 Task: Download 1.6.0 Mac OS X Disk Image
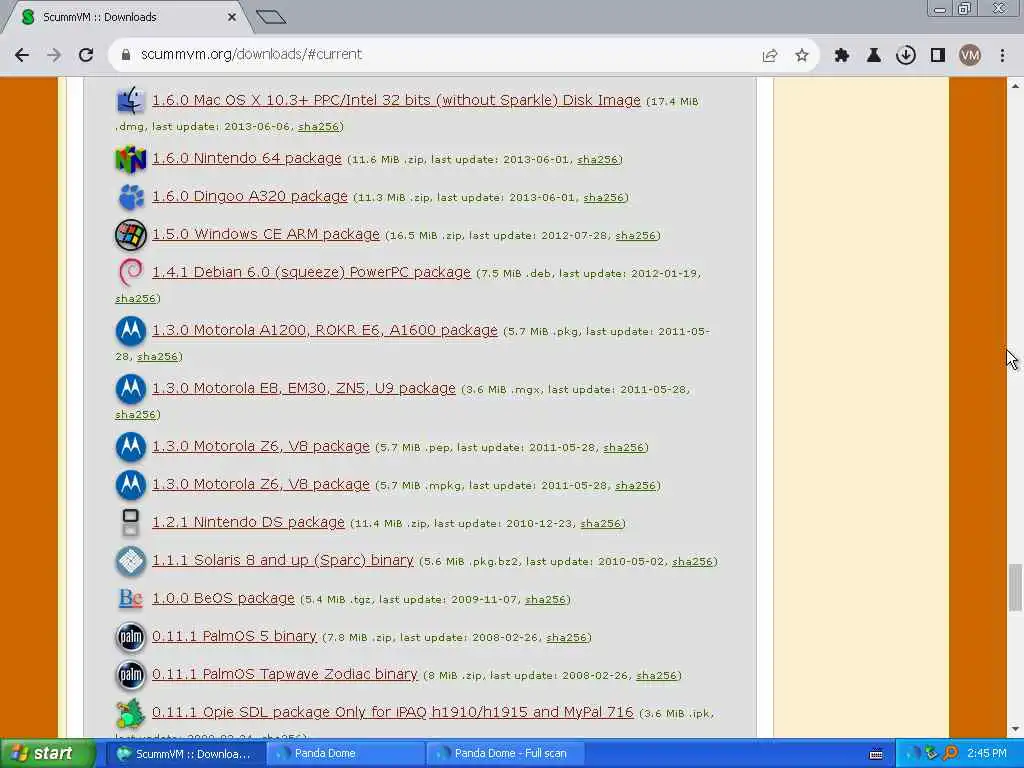tap(396, 101)
